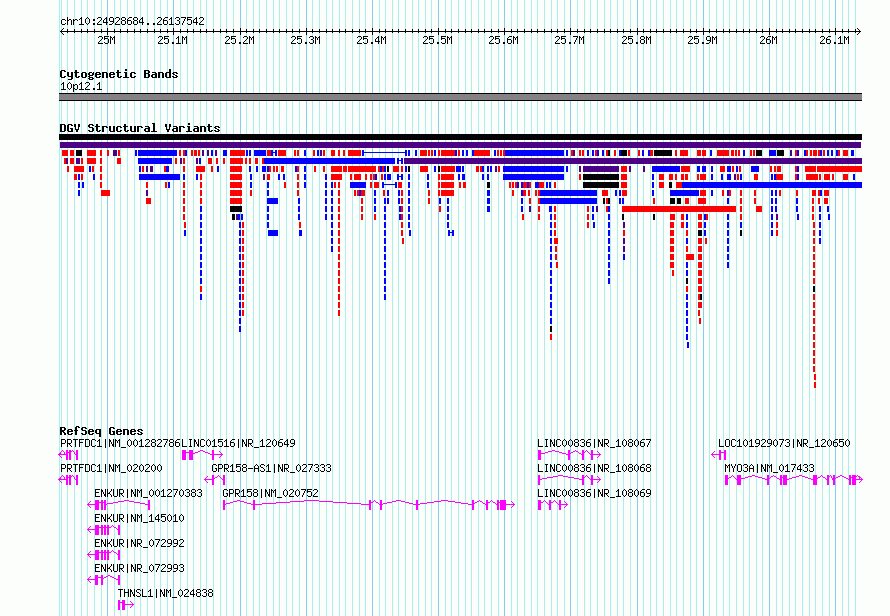Viewport: 890px width, 616px height.
Task: Select the 26.1M ruler label
Action: pos(834,40)
